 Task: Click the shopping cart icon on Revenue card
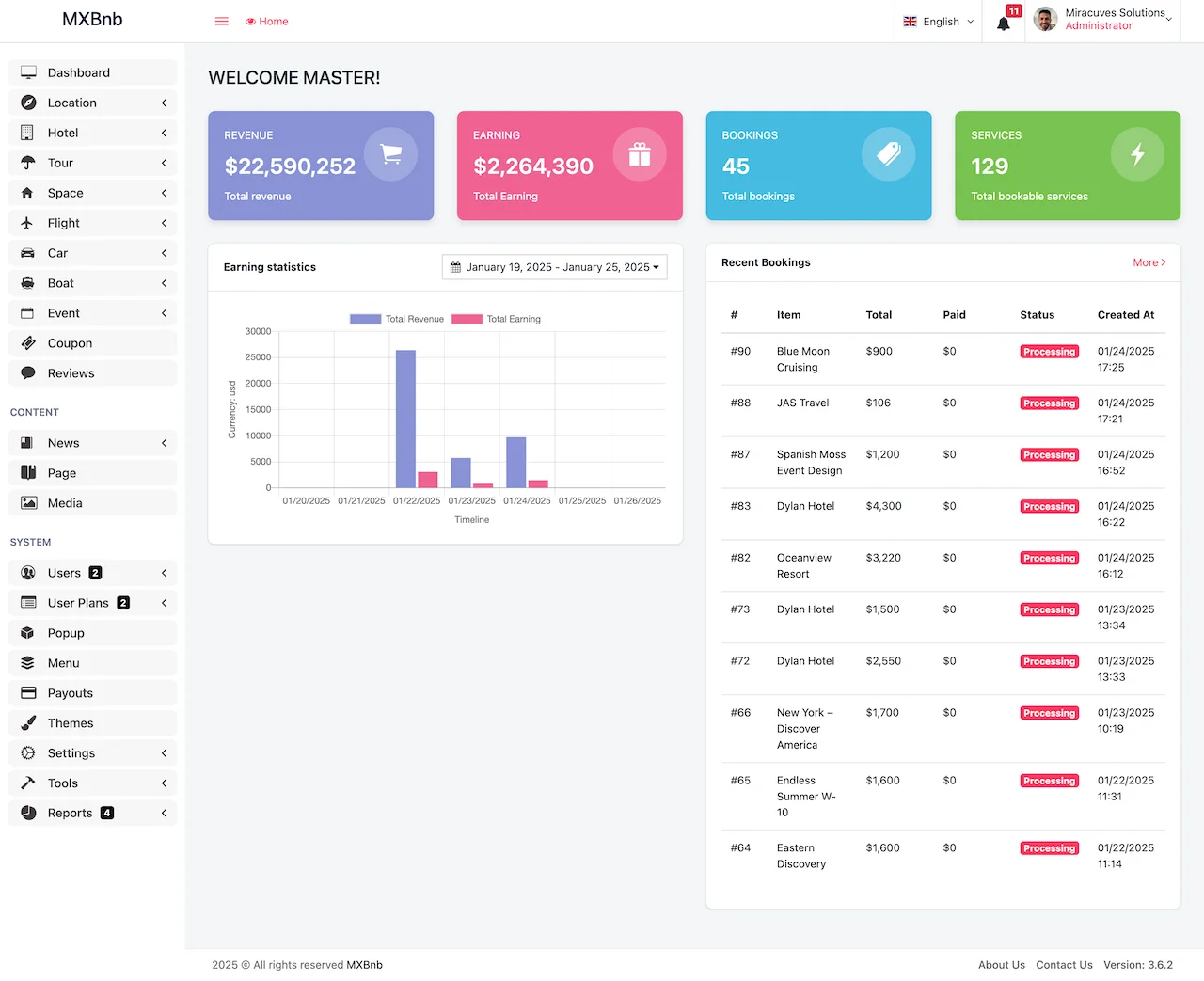(390, 154)
